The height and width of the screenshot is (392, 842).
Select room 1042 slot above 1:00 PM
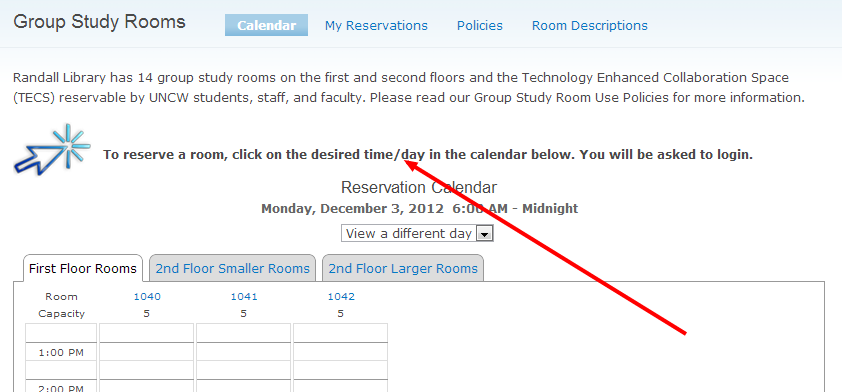[340, 332]
